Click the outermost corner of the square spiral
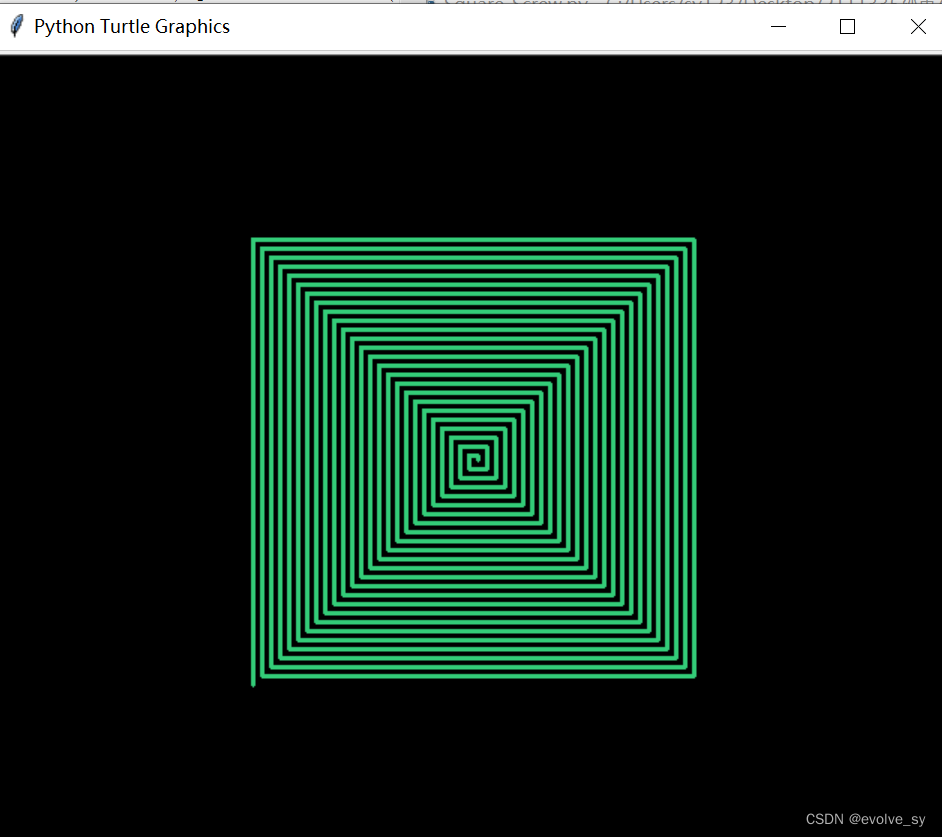Viewport: 942px width, 837px height. [x=252, y=238]
